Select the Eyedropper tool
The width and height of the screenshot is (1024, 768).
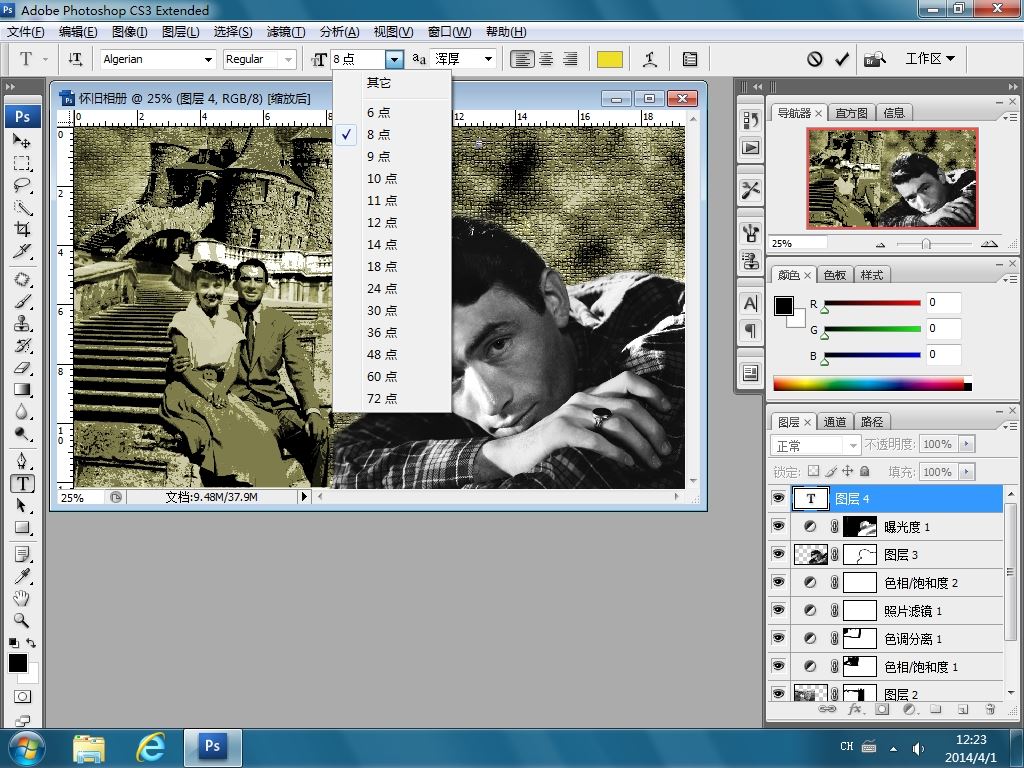pos(22,575)
